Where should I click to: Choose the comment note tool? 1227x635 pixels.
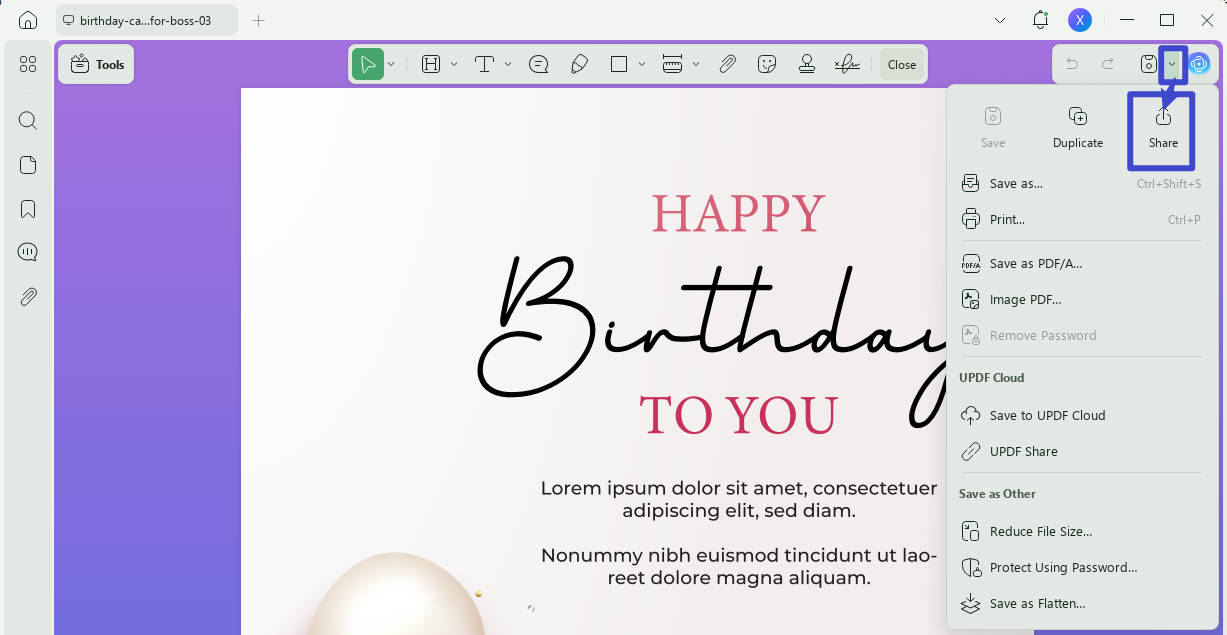click(x=538, y=64)
